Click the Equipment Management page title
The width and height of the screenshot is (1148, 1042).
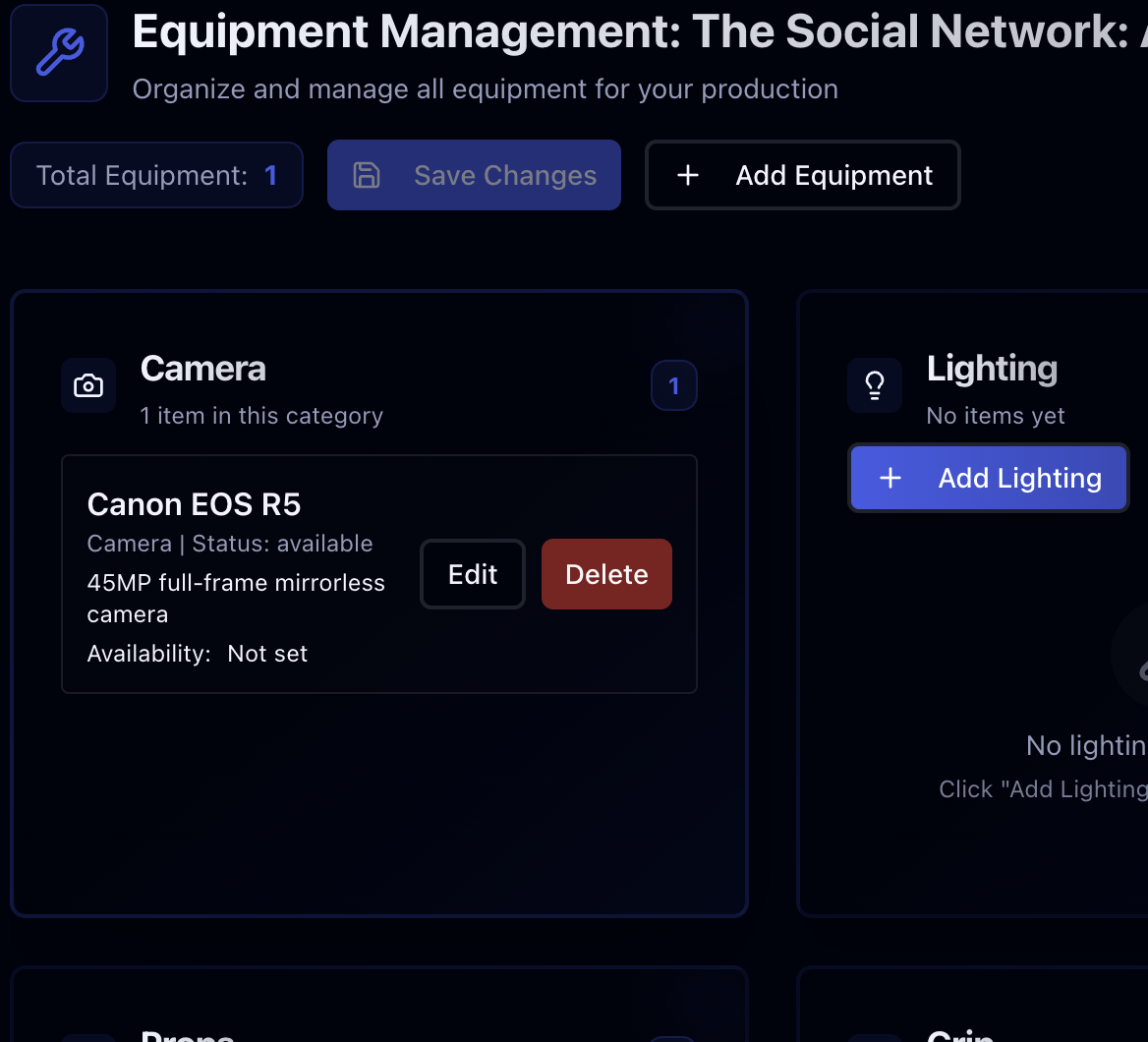click(639, 31)
